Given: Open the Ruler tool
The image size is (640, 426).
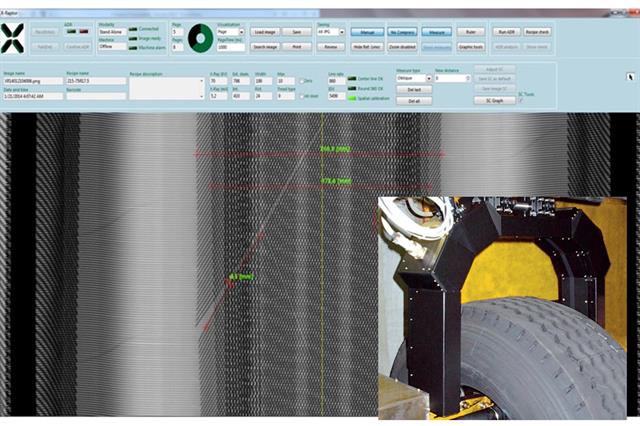Looking at the screenshot, I should coord(471,32).
